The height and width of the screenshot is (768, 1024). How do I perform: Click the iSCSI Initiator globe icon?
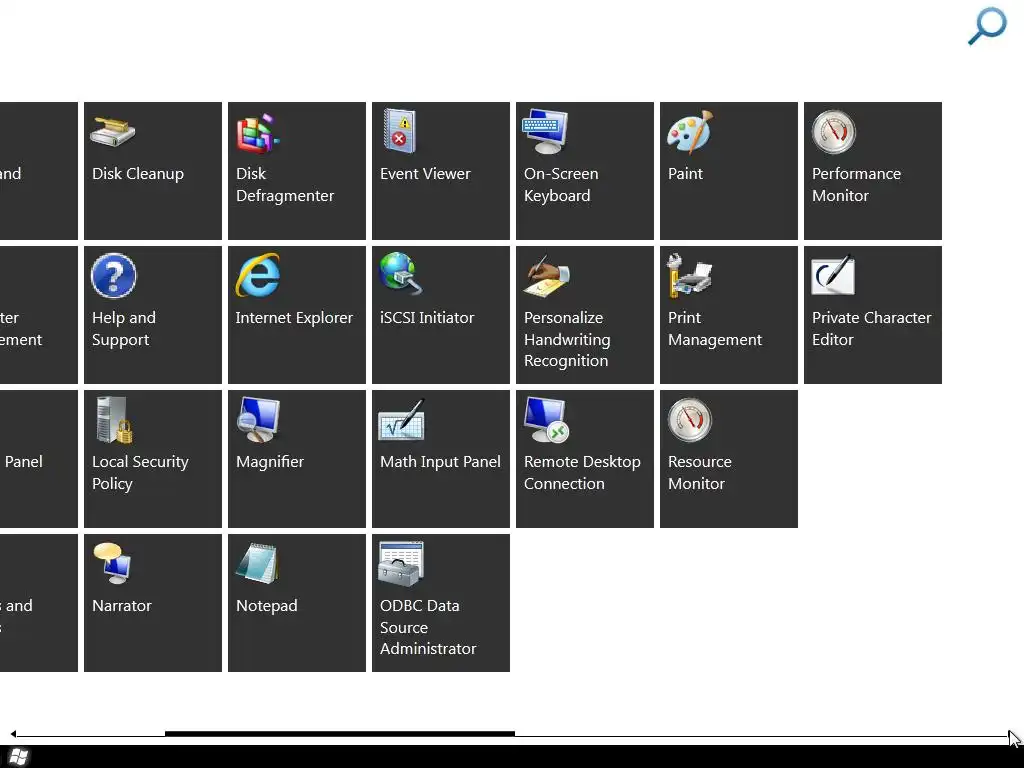401,274
